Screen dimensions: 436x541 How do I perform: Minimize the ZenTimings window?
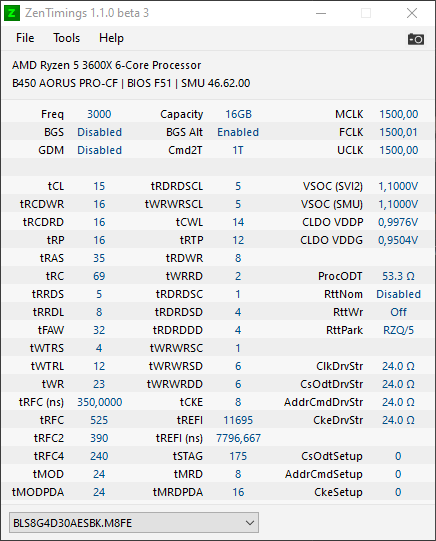pyautogui.click(x=321, y=13)
